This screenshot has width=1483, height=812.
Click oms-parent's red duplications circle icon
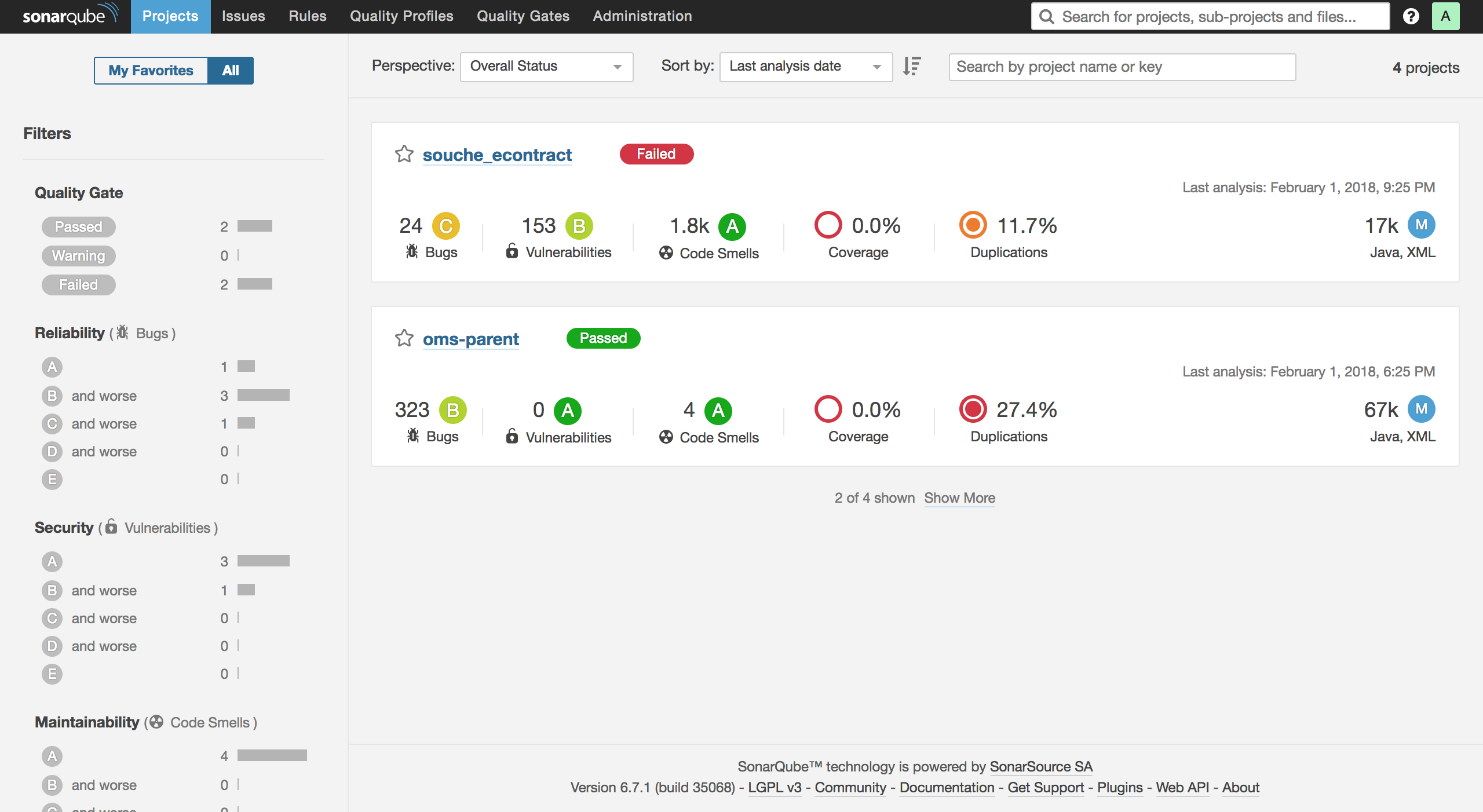pyautogui.click(x=973, y=409)
